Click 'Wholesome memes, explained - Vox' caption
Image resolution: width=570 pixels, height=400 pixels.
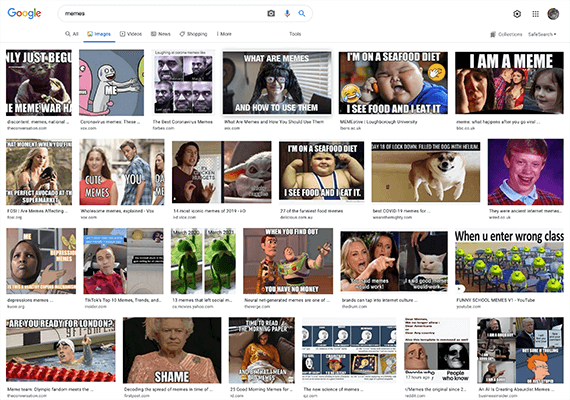pos(117,211)
